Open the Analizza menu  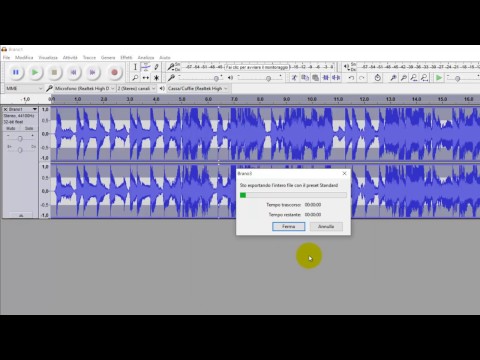pos(146,58)
